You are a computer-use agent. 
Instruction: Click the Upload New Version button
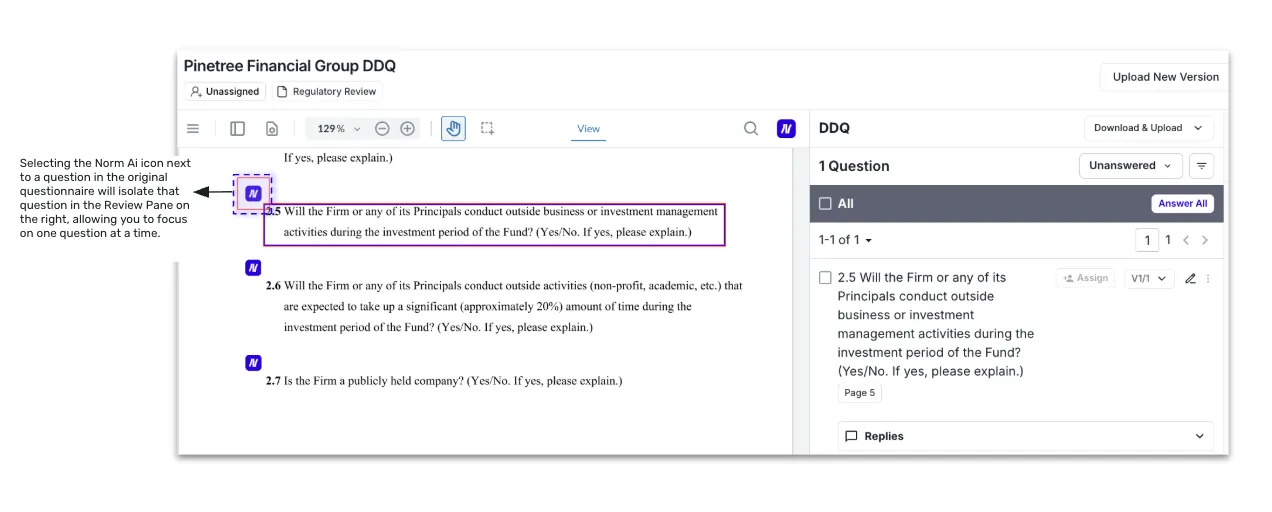coord(1165,77)
